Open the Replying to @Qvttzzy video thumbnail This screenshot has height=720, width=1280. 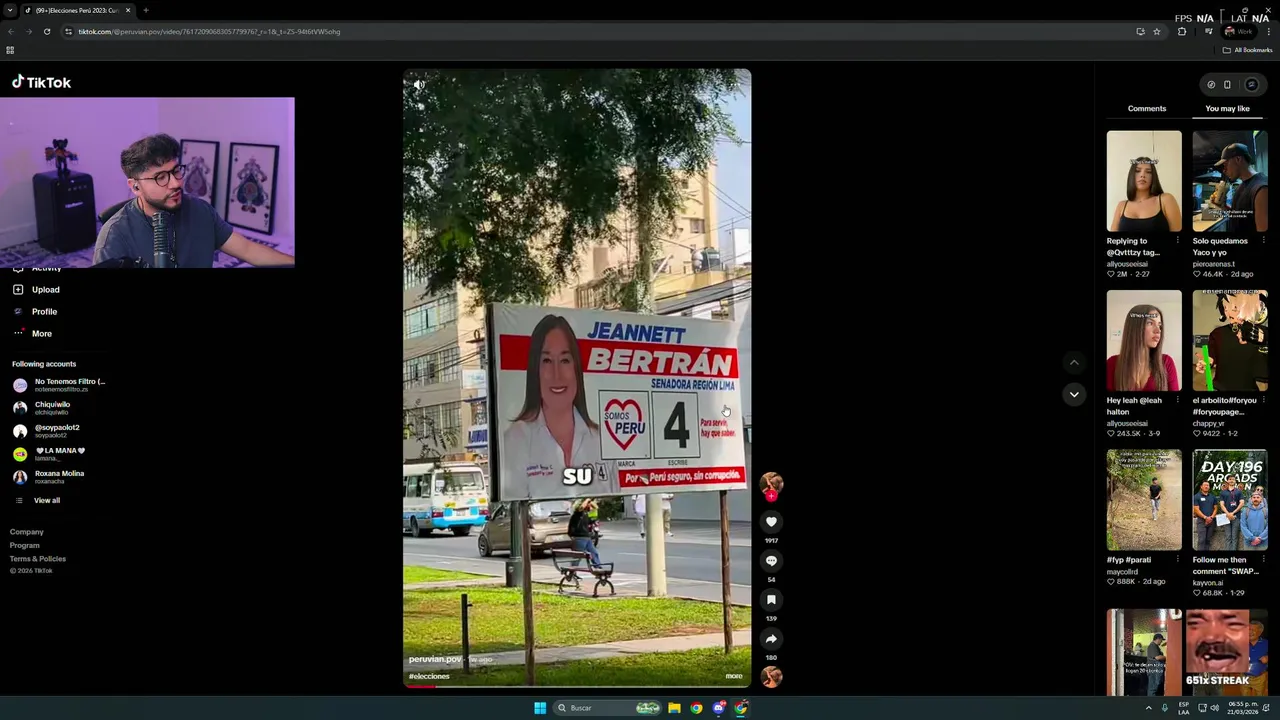[x=1144, y=181]
